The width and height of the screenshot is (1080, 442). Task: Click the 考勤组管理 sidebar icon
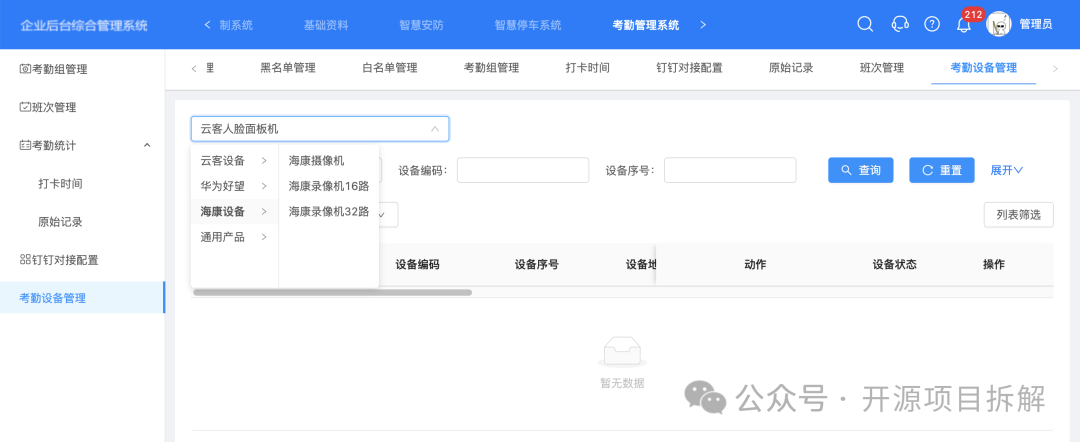25,69
